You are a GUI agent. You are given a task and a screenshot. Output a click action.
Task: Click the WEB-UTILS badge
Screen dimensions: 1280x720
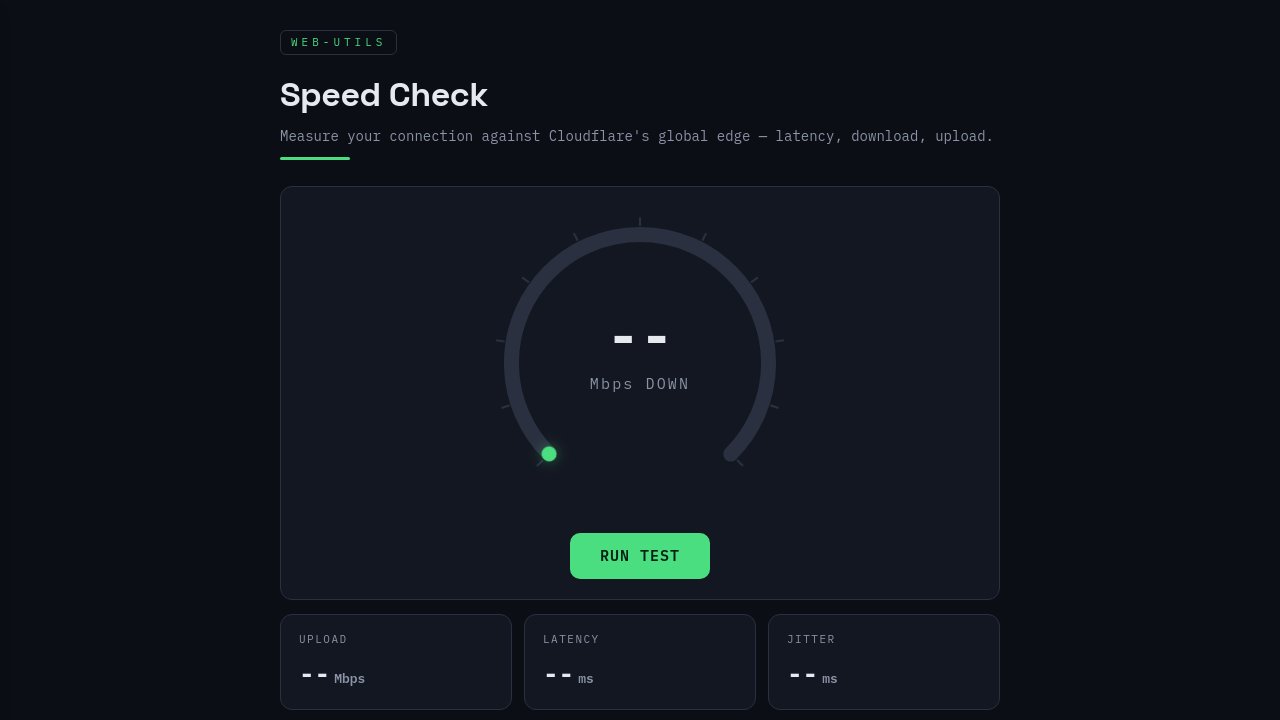[338, 42]
